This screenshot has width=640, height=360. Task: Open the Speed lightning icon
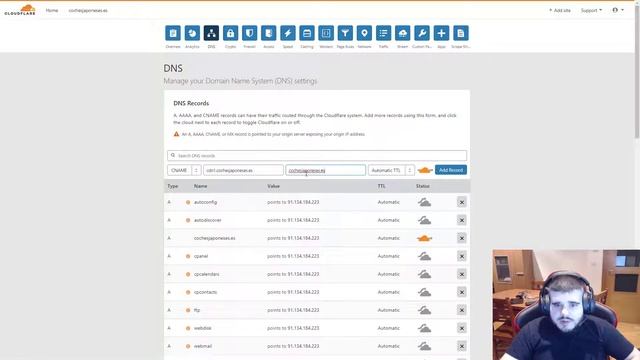tap(288, 33)
